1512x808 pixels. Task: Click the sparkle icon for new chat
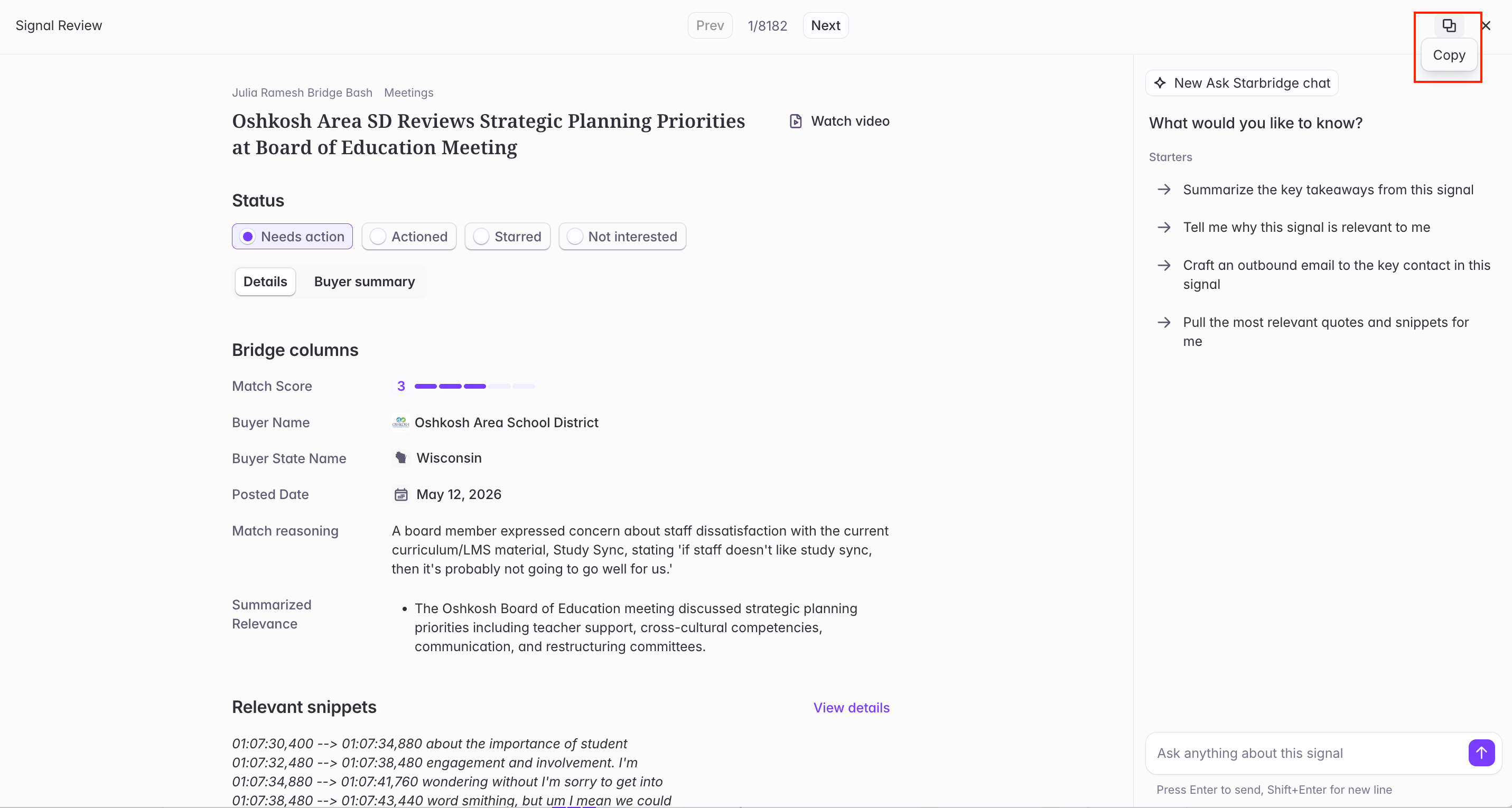[1160, 83]
